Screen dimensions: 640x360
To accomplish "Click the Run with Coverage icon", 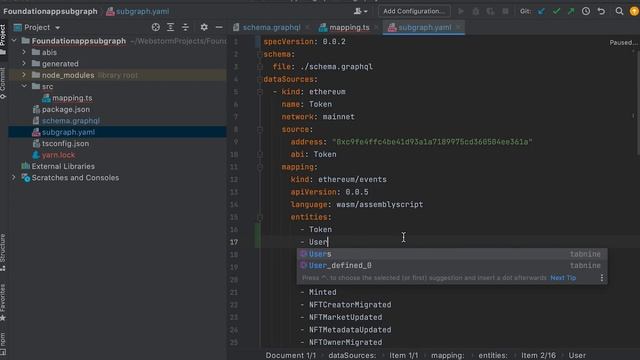I will point(490,11).
